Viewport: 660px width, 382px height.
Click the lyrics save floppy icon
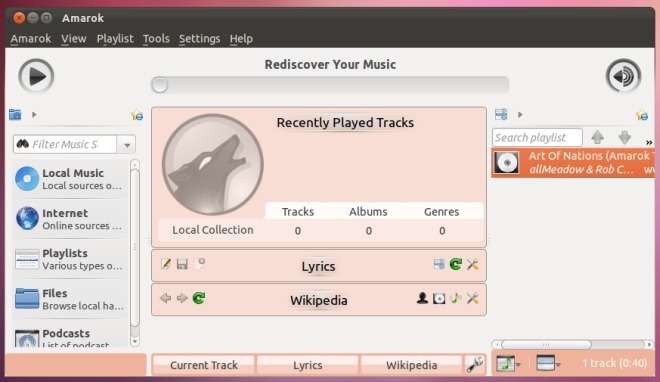pyautogui.click(x=182, y=264)
